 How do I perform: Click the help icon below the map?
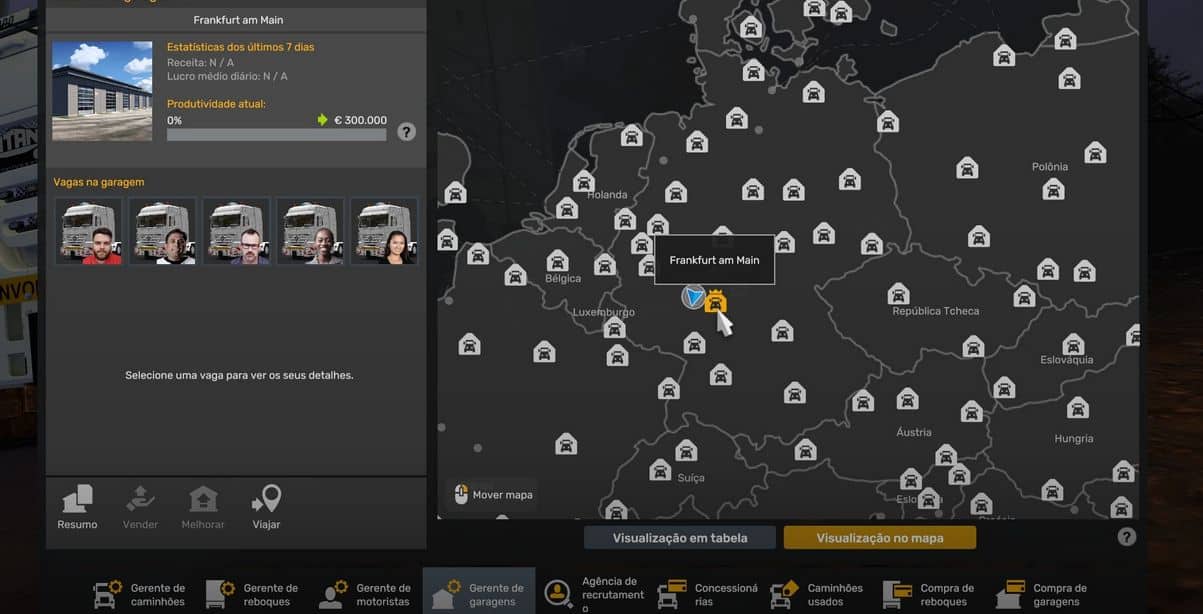point(1127,537)
